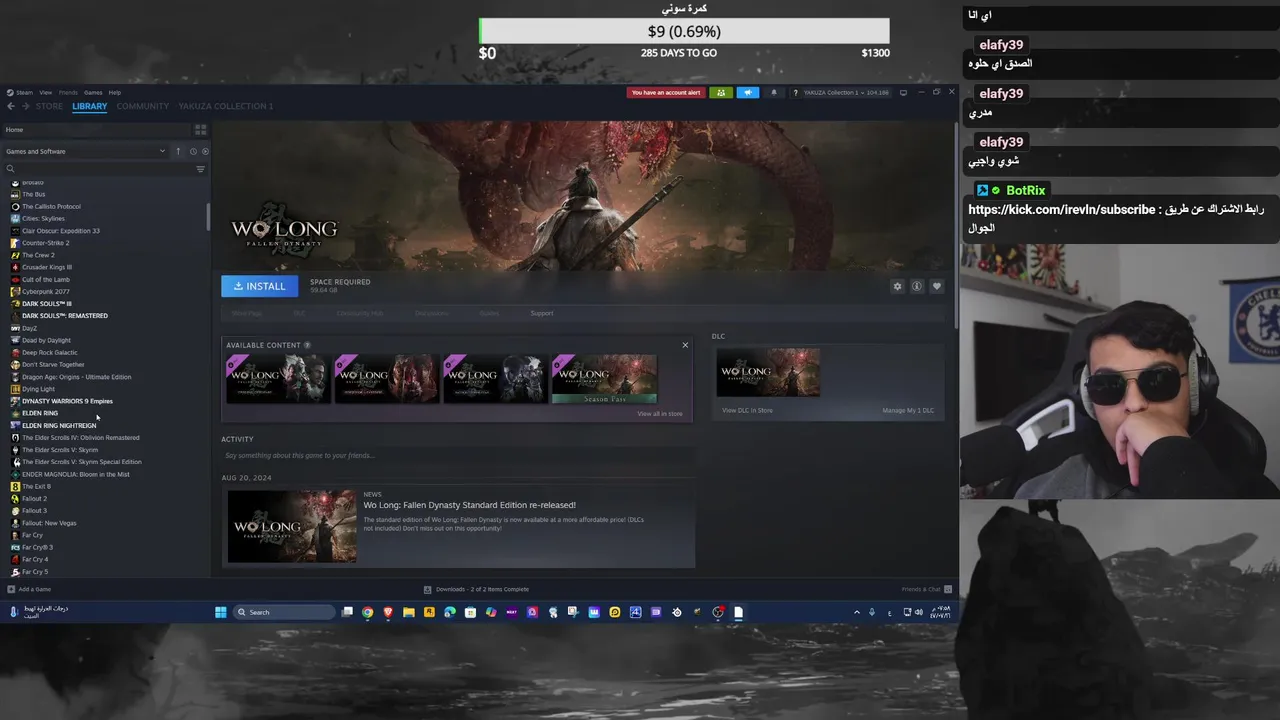
Task: Click the library list scrollbar
Action: (x=208, y=215)
